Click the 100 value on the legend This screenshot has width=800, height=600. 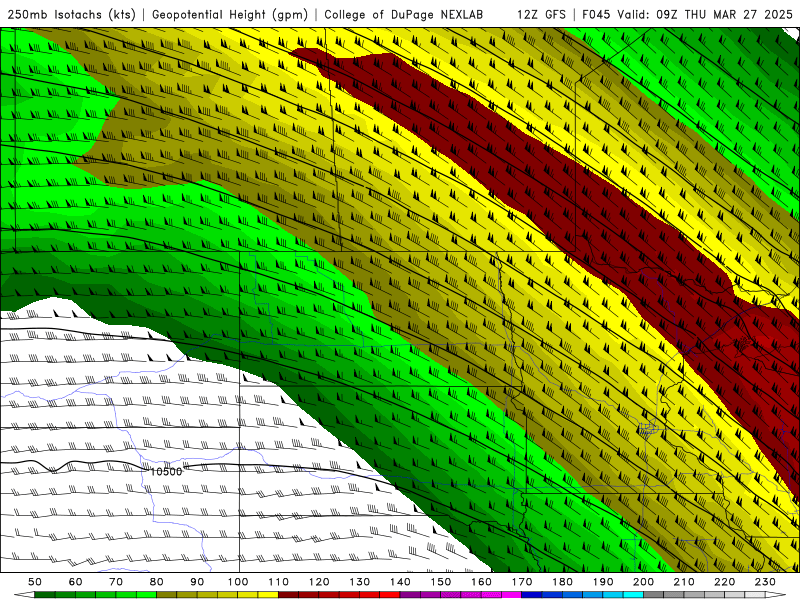238,582
